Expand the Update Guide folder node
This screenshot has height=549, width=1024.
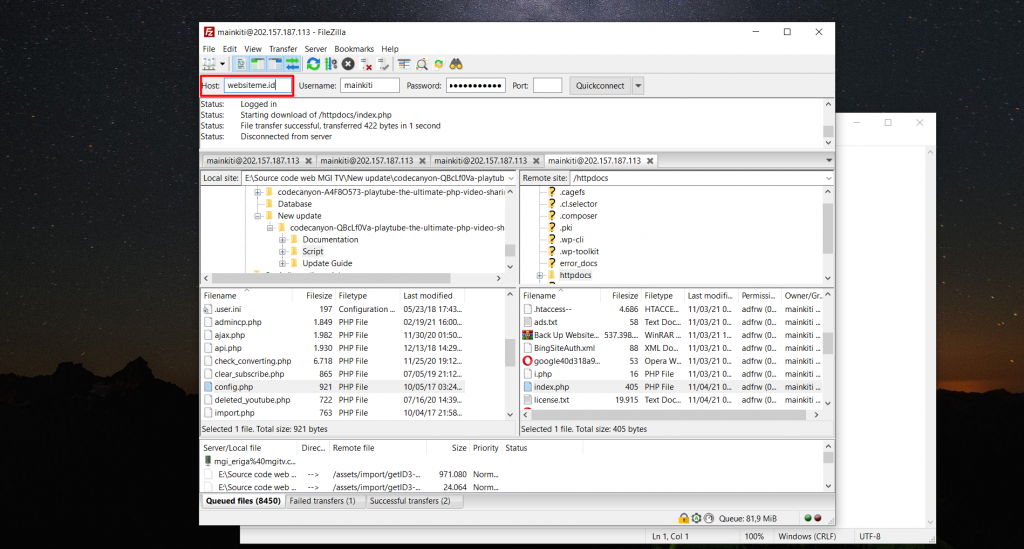(283, 263)
